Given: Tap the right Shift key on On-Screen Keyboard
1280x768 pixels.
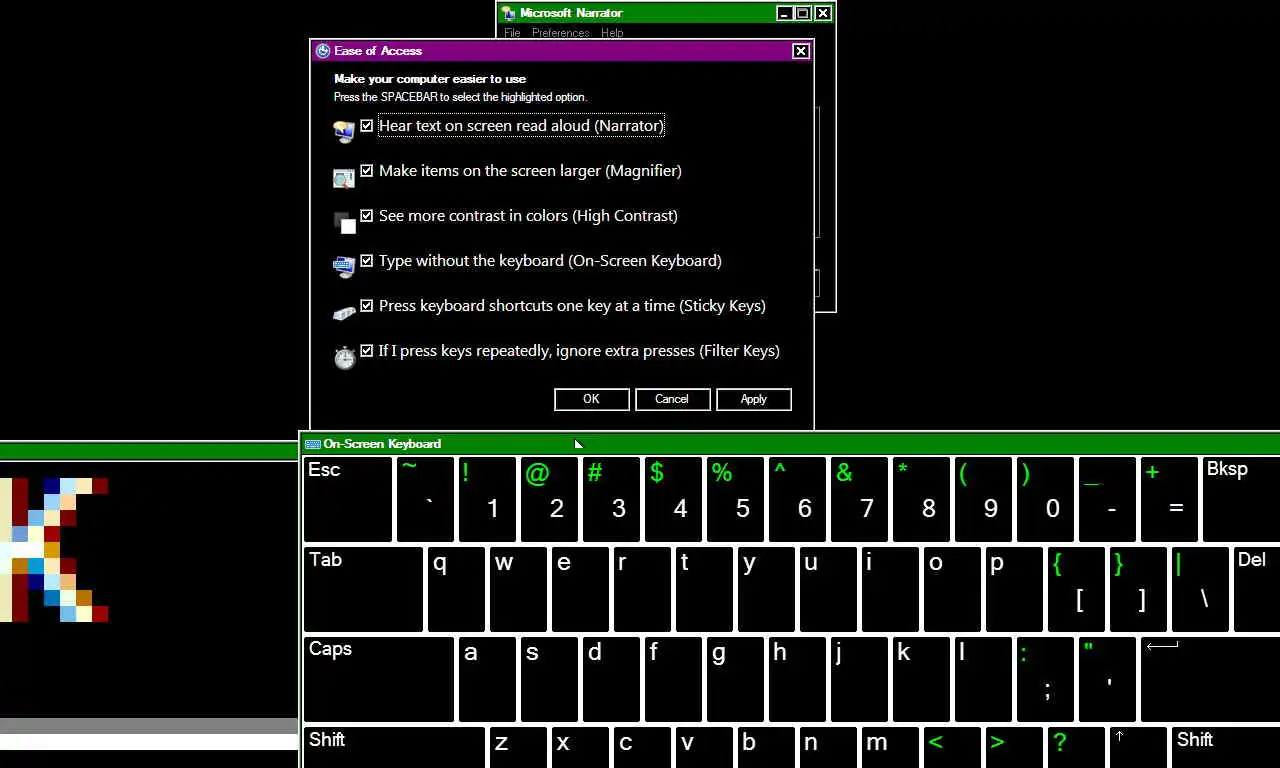Looking at the screenshot, I should coord(1226,748).
